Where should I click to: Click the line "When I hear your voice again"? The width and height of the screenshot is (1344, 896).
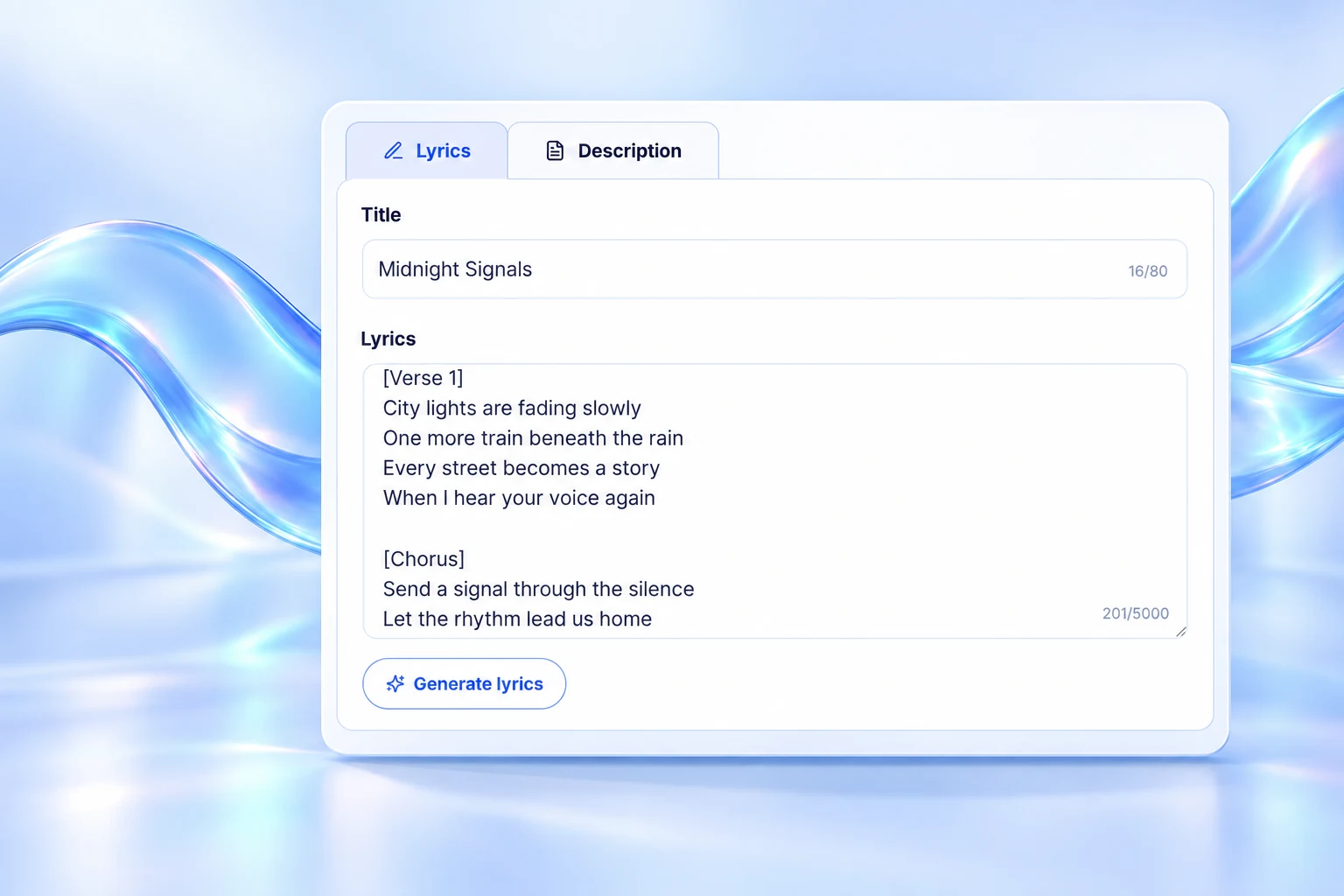pos(519,498)
